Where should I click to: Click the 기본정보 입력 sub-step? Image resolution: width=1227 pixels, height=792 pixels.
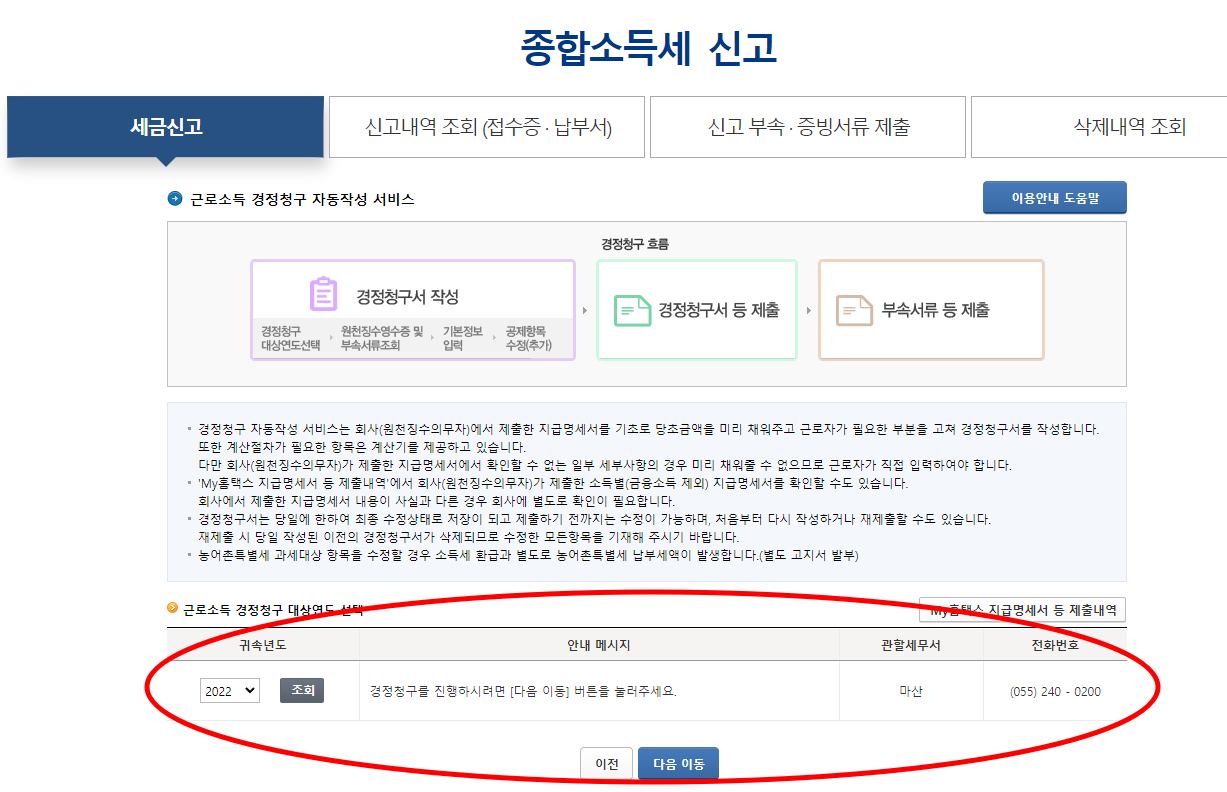click(x=463, y=338)
